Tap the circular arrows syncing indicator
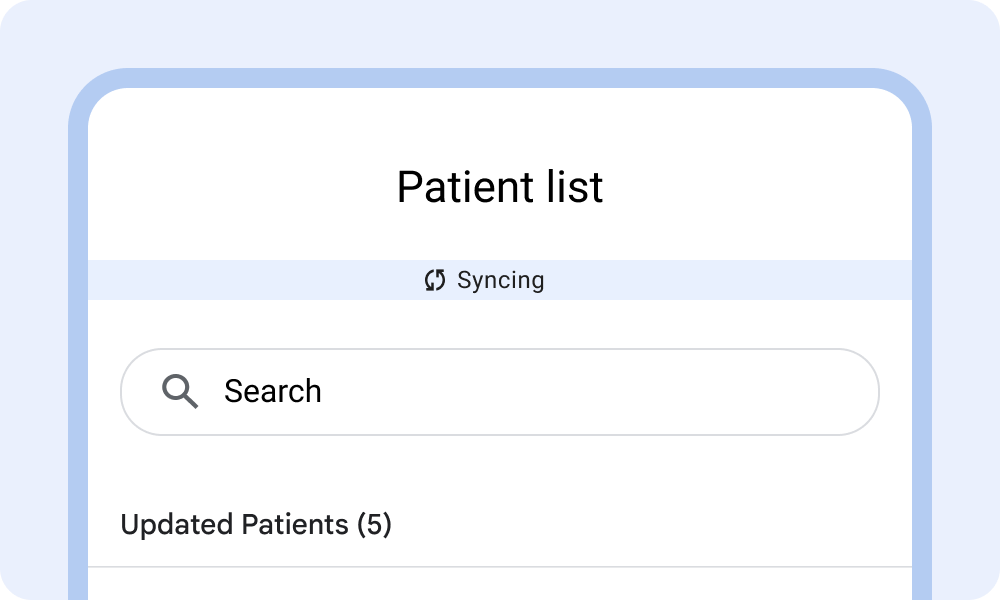This screenshot has height=600, width=1000. 433,281
